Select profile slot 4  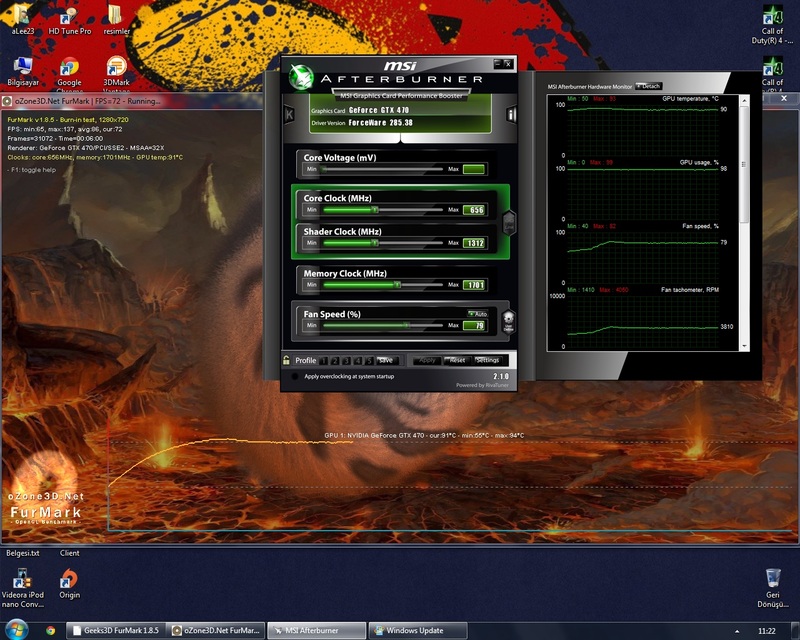click(358, 360)
